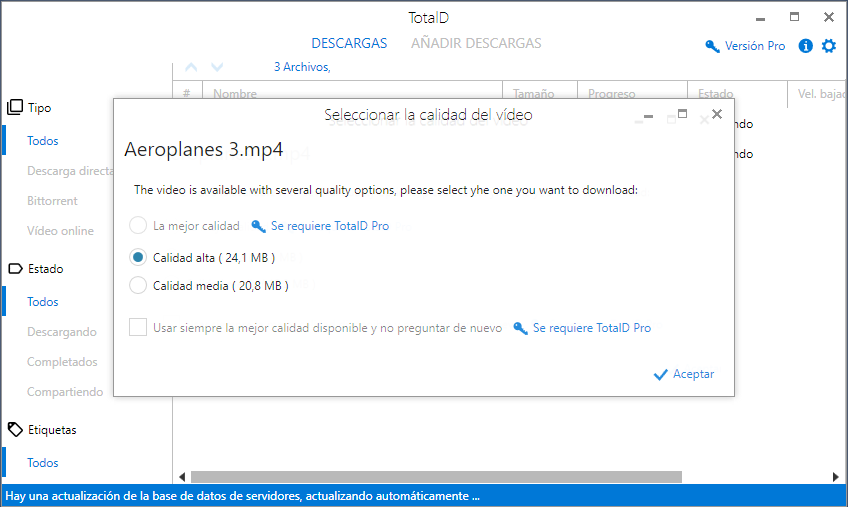Sort by the Nombre column header

tap(235, 93)
